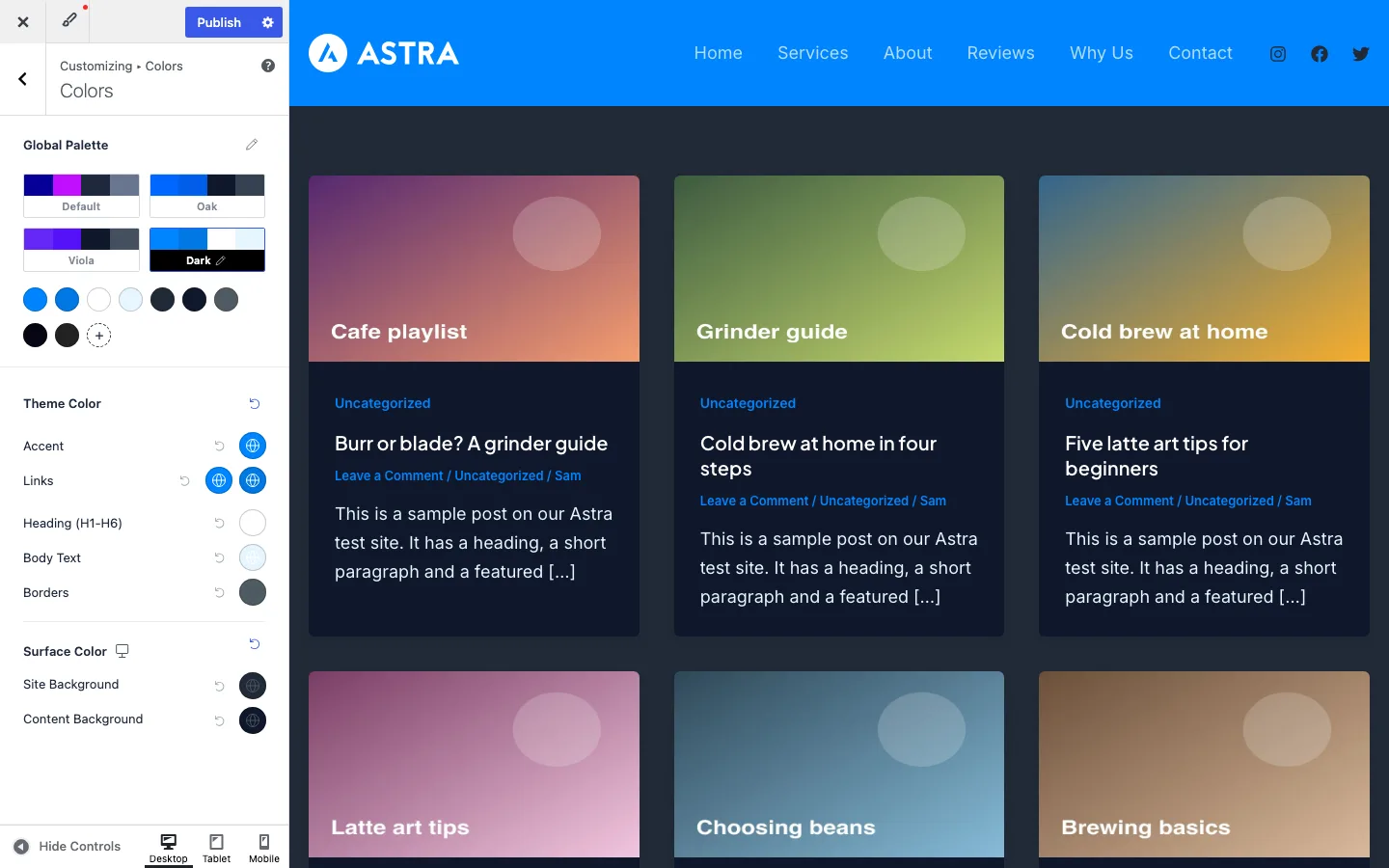Select the Oak palette preset
The height and width of the screenshot is (868, 1389).
(x=207, y=196)
